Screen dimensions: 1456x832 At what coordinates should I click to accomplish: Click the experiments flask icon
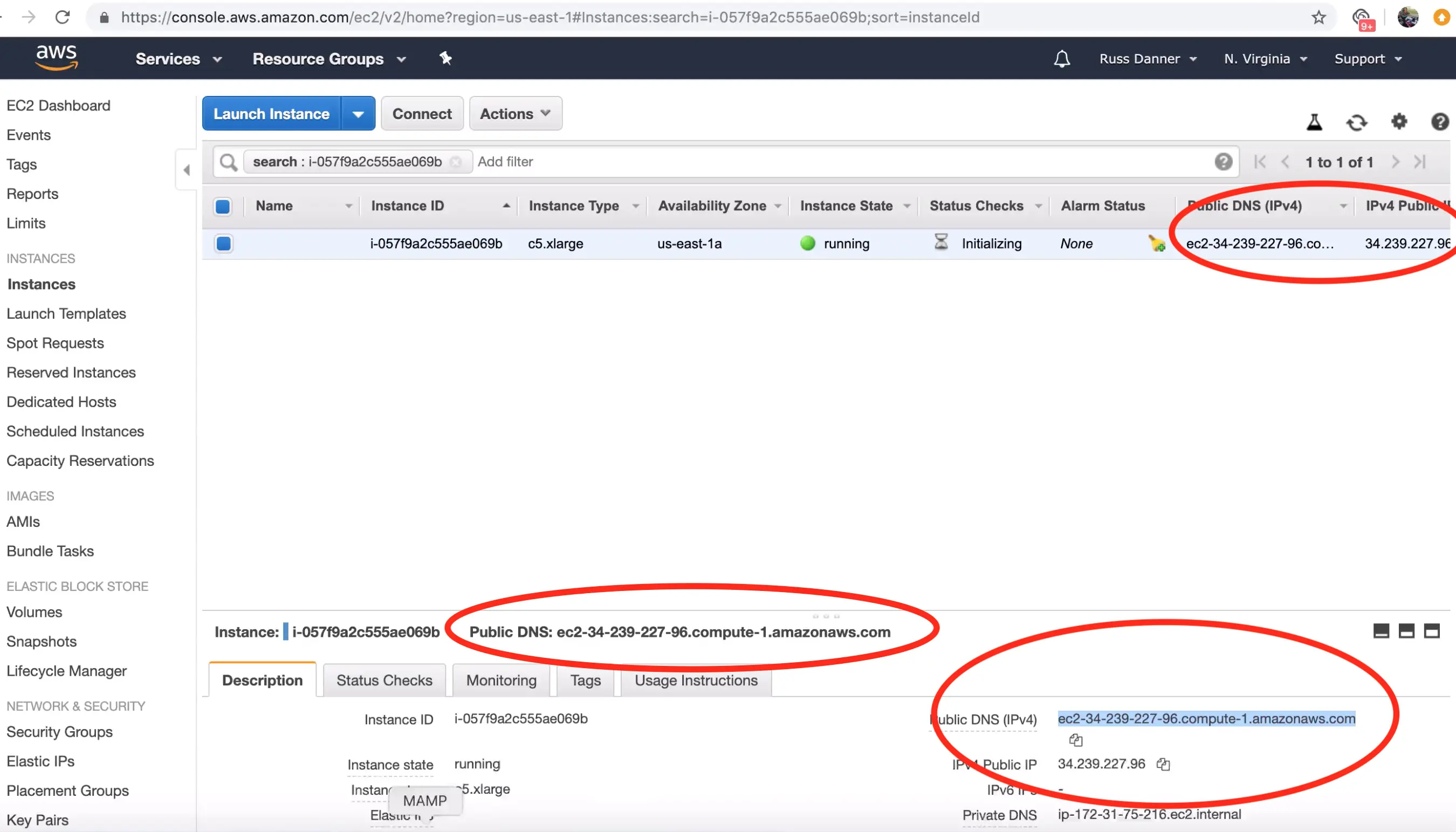[1314, 122]
